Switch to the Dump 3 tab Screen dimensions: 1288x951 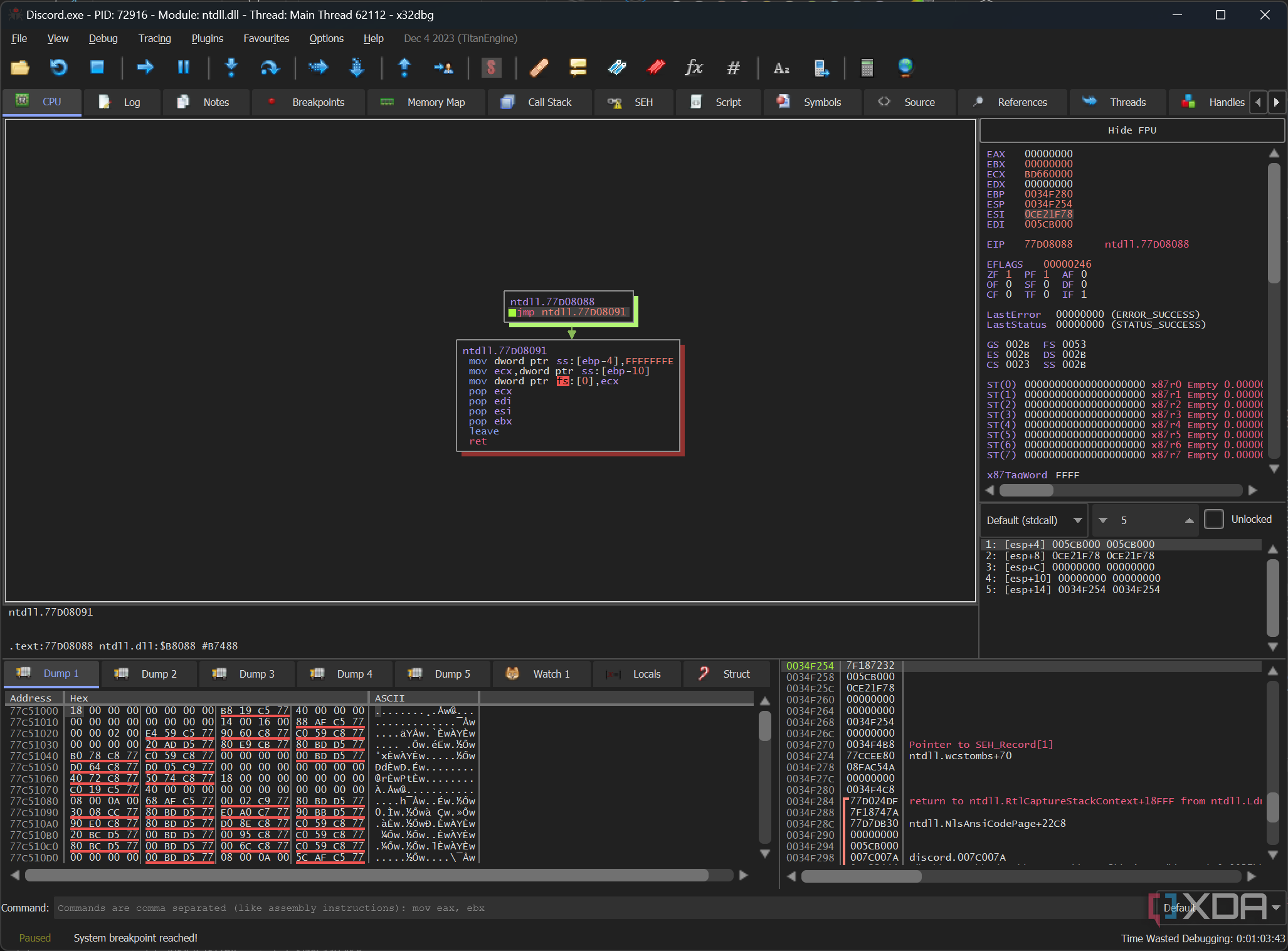click(246, 674)
